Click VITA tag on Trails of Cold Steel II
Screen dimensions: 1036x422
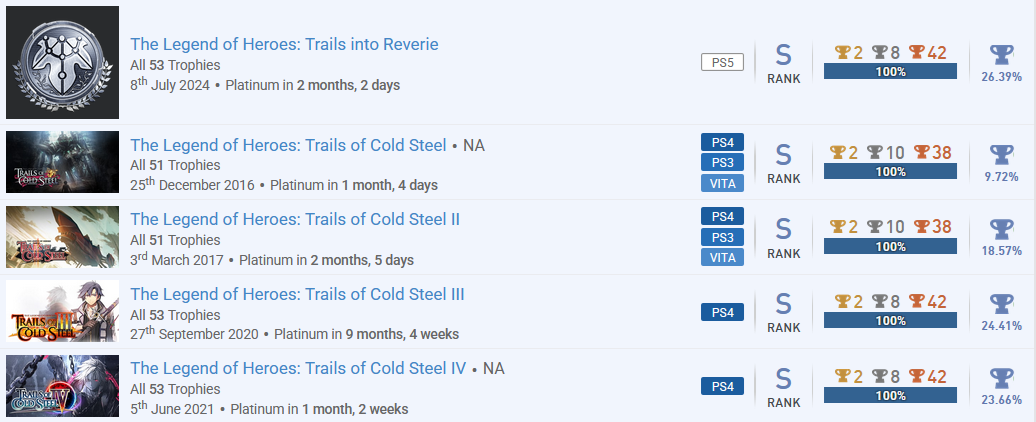(722, 258)
